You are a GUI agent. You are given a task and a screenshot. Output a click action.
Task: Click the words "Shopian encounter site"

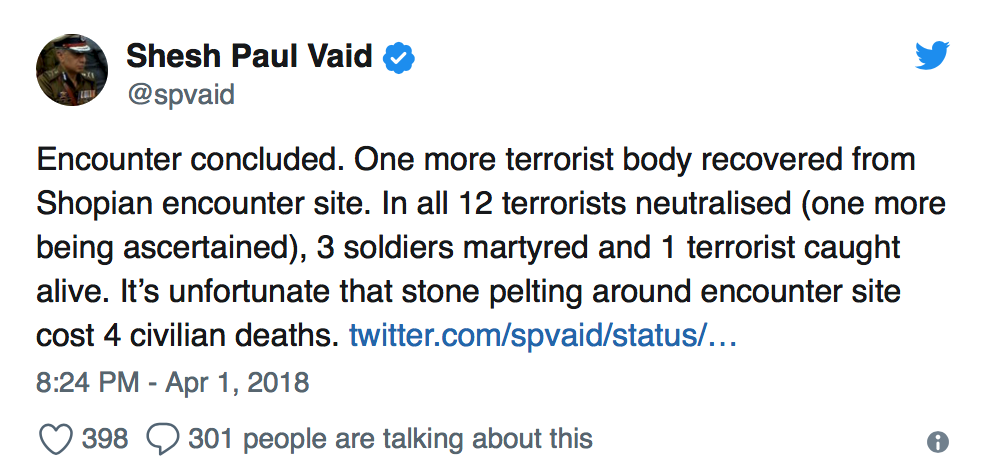(x=198, y=203)
